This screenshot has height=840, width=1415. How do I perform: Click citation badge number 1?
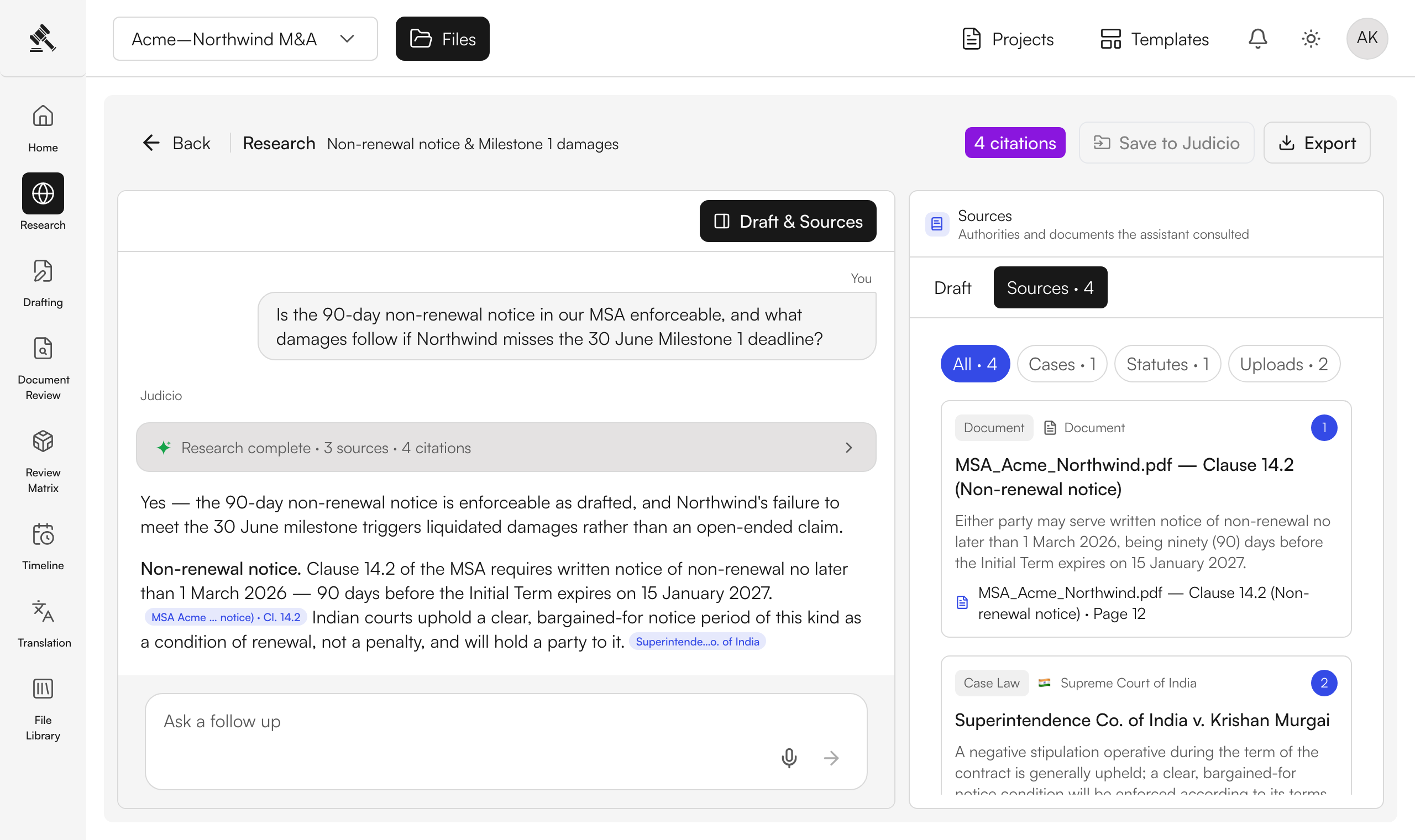tap(1324, 427)
